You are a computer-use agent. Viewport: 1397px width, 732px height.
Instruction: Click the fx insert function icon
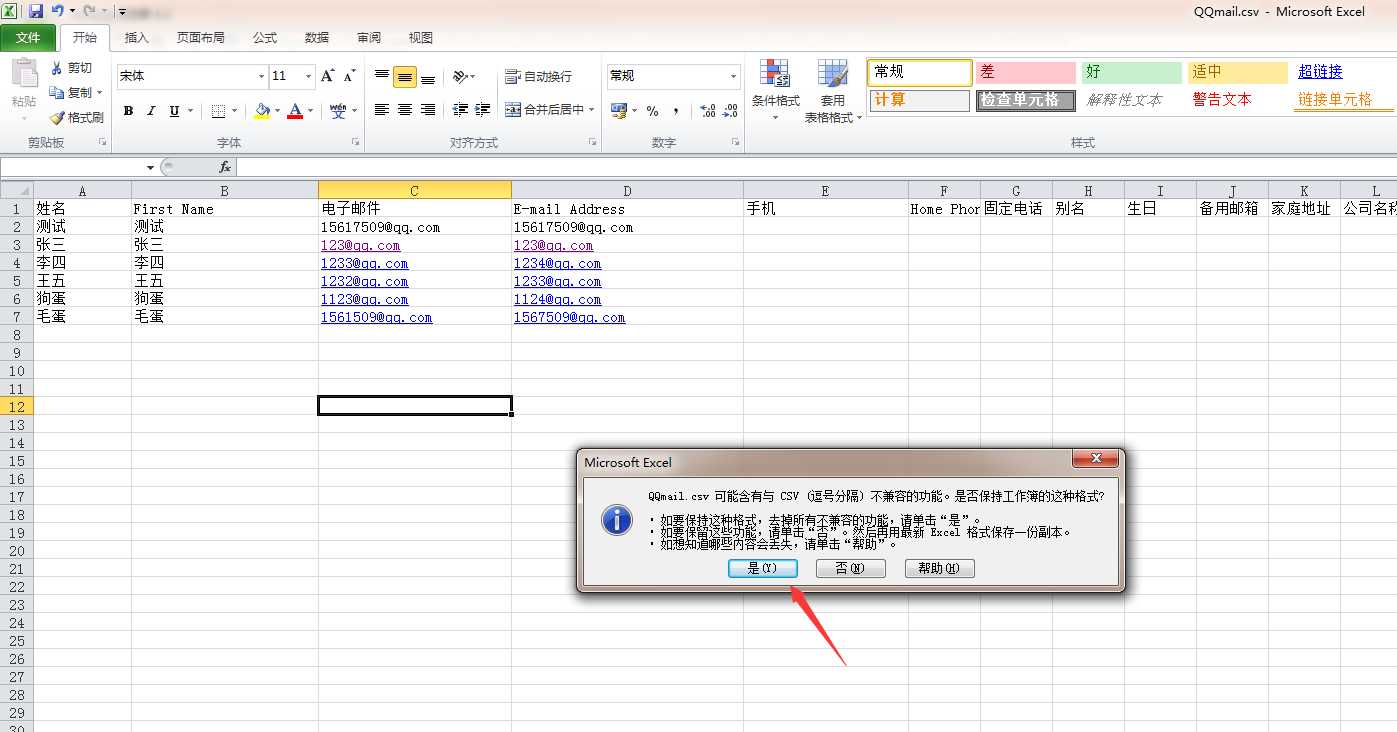(x=225, y=167)
